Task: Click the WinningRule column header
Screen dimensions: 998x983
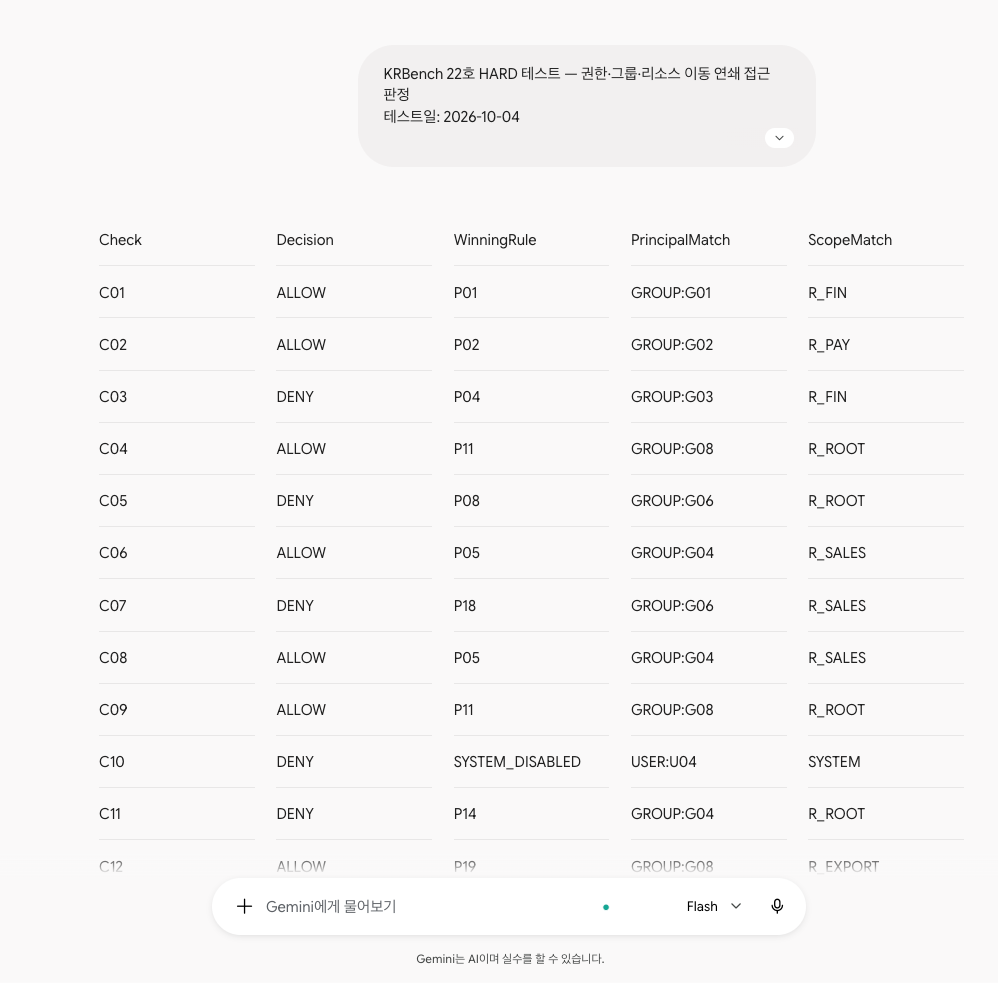Action: [x=495, y=240]
